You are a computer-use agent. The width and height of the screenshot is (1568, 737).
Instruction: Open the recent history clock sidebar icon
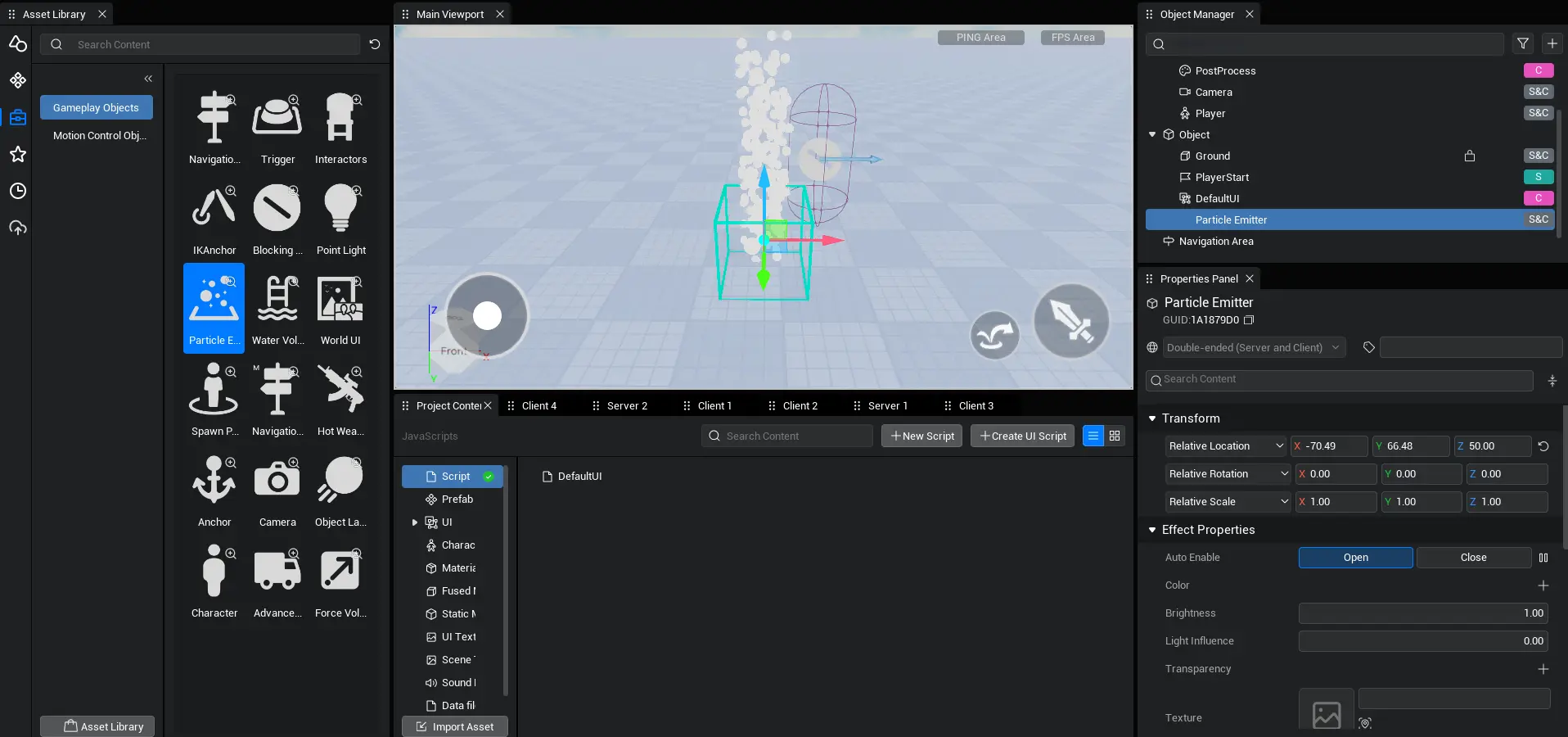[x=18, y=191]
